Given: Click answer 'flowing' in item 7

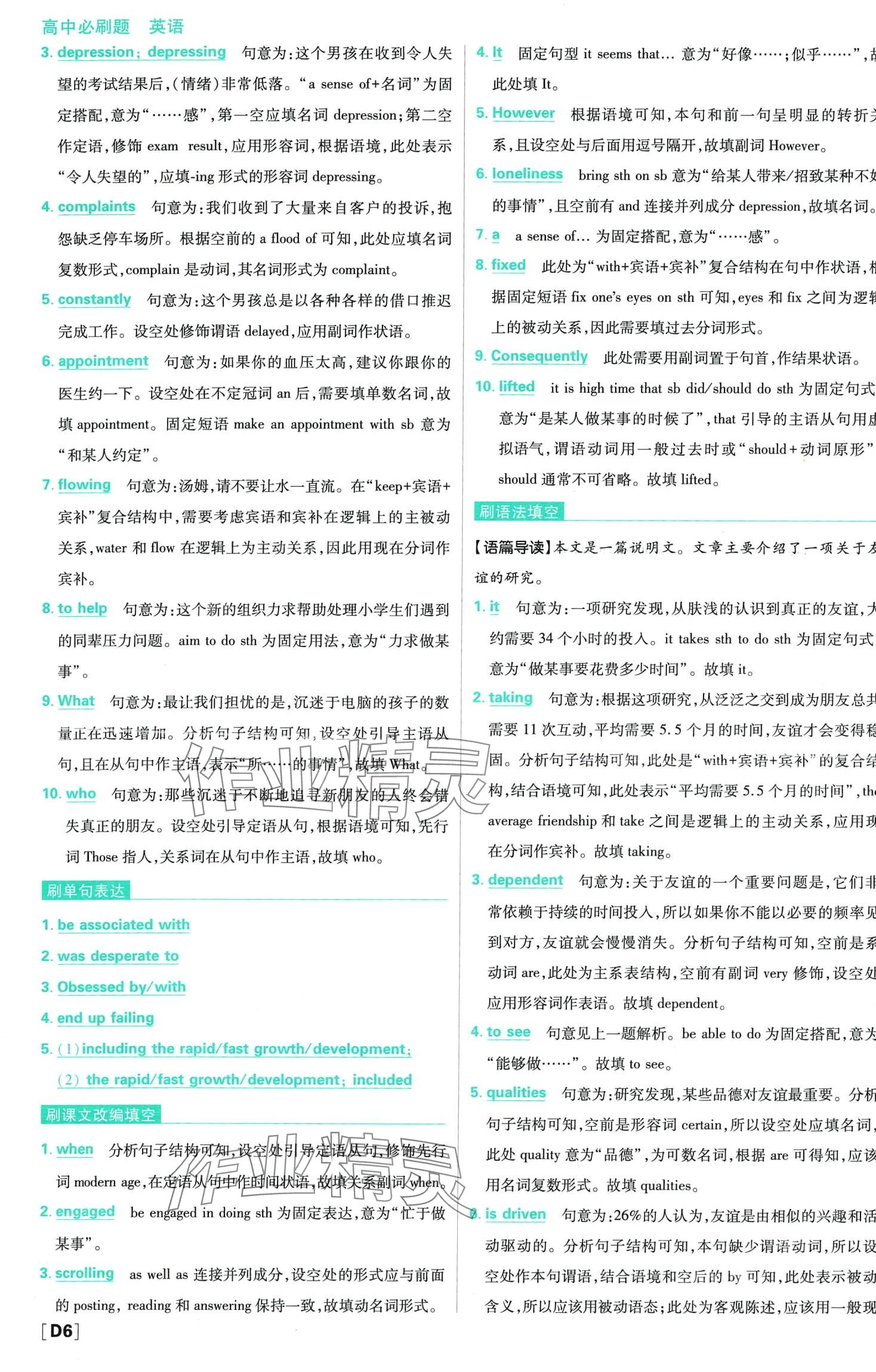Looking at the screenshot, I should click(x=84, y=485).
